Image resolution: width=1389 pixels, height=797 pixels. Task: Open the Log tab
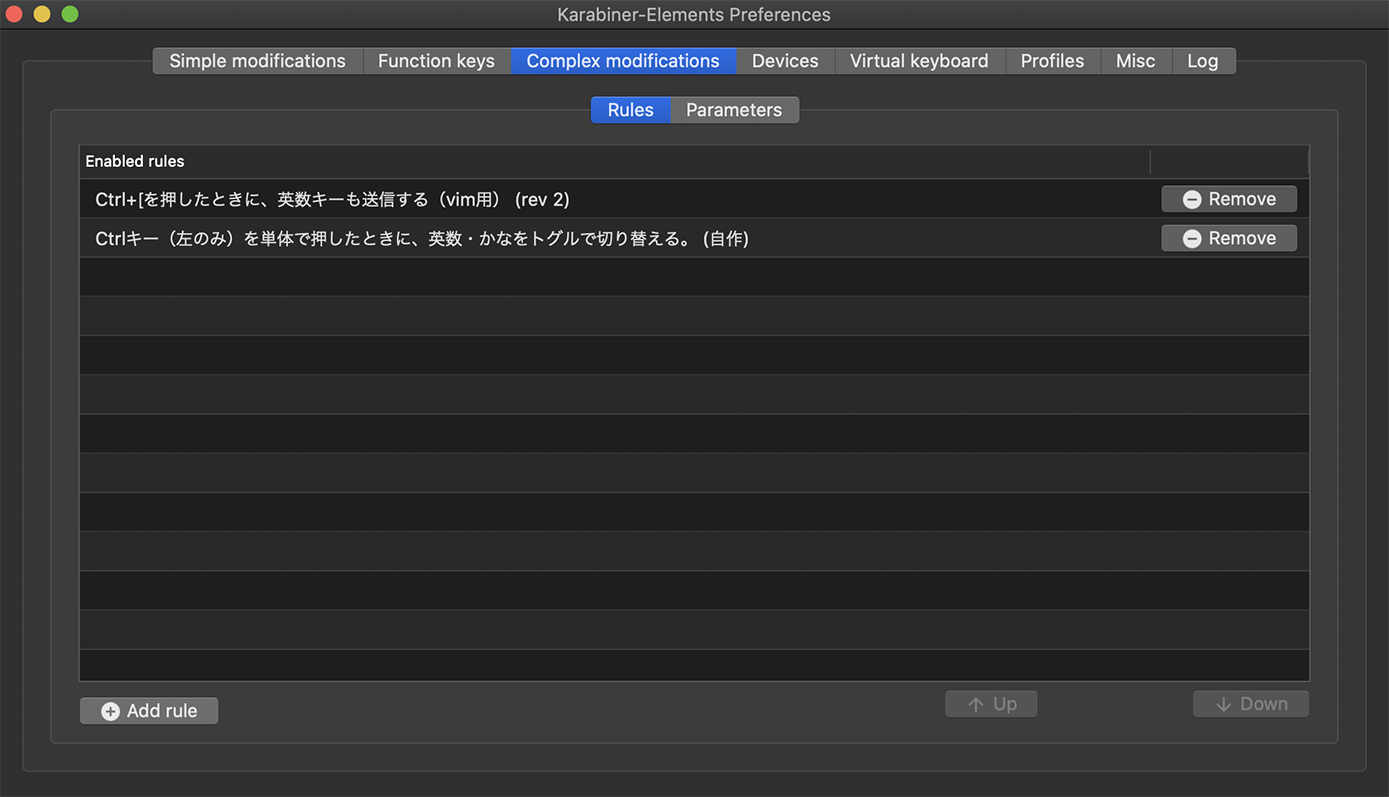point(1203,61)
